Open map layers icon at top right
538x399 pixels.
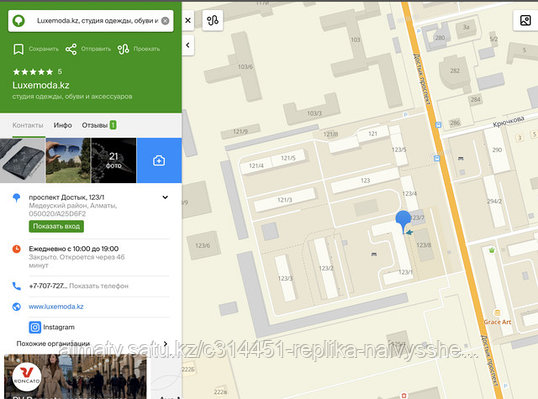(525, 20)
